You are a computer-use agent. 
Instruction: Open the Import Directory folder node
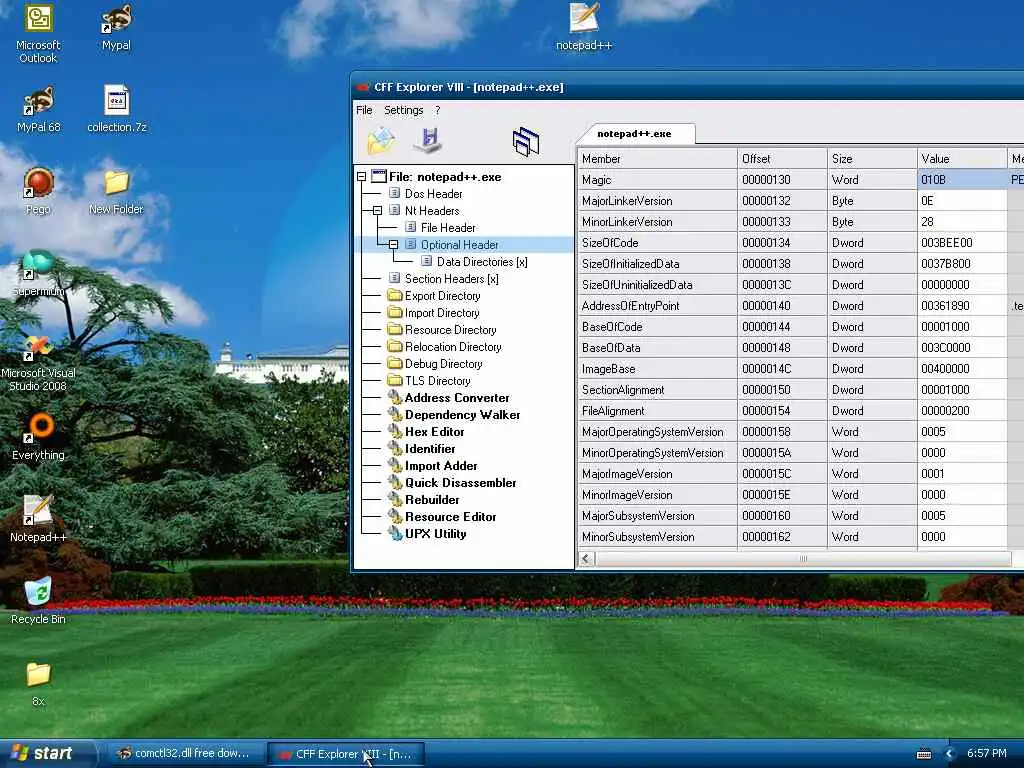click(x=441, y=313)
